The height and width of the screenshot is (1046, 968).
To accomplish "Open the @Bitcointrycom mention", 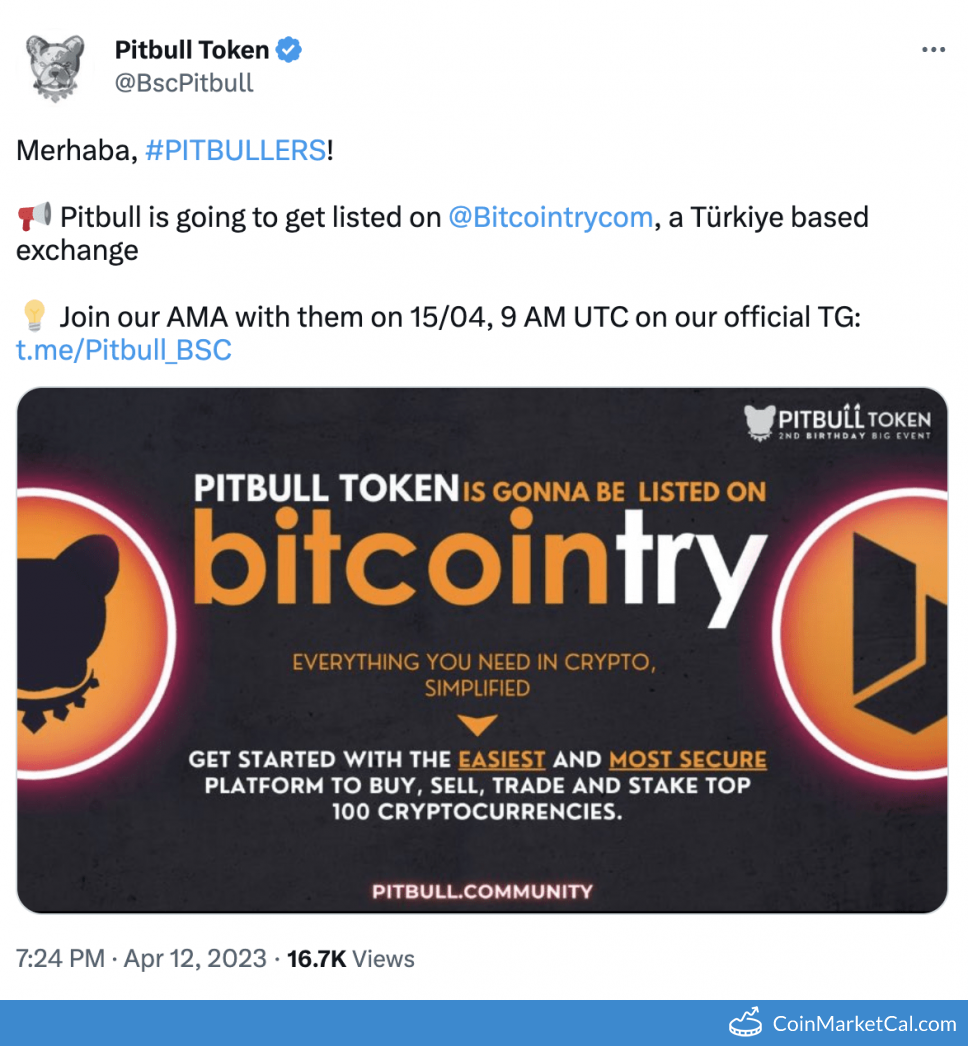I will click(550, 217).
